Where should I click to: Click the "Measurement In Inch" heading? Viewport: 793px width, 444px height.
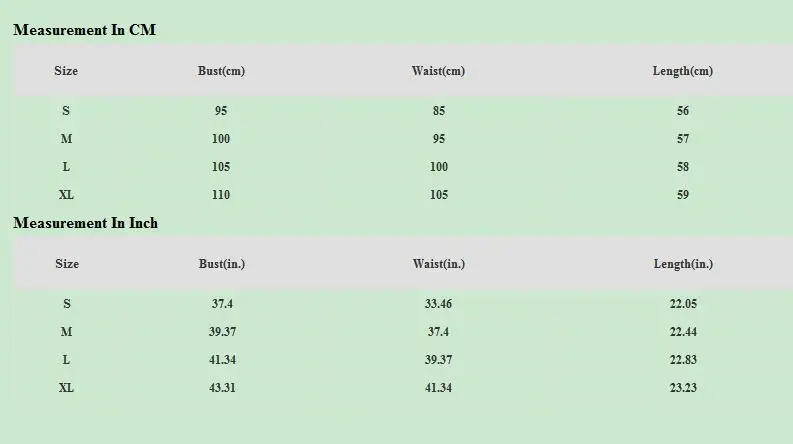pyautogui.click(x=85, y=223)
